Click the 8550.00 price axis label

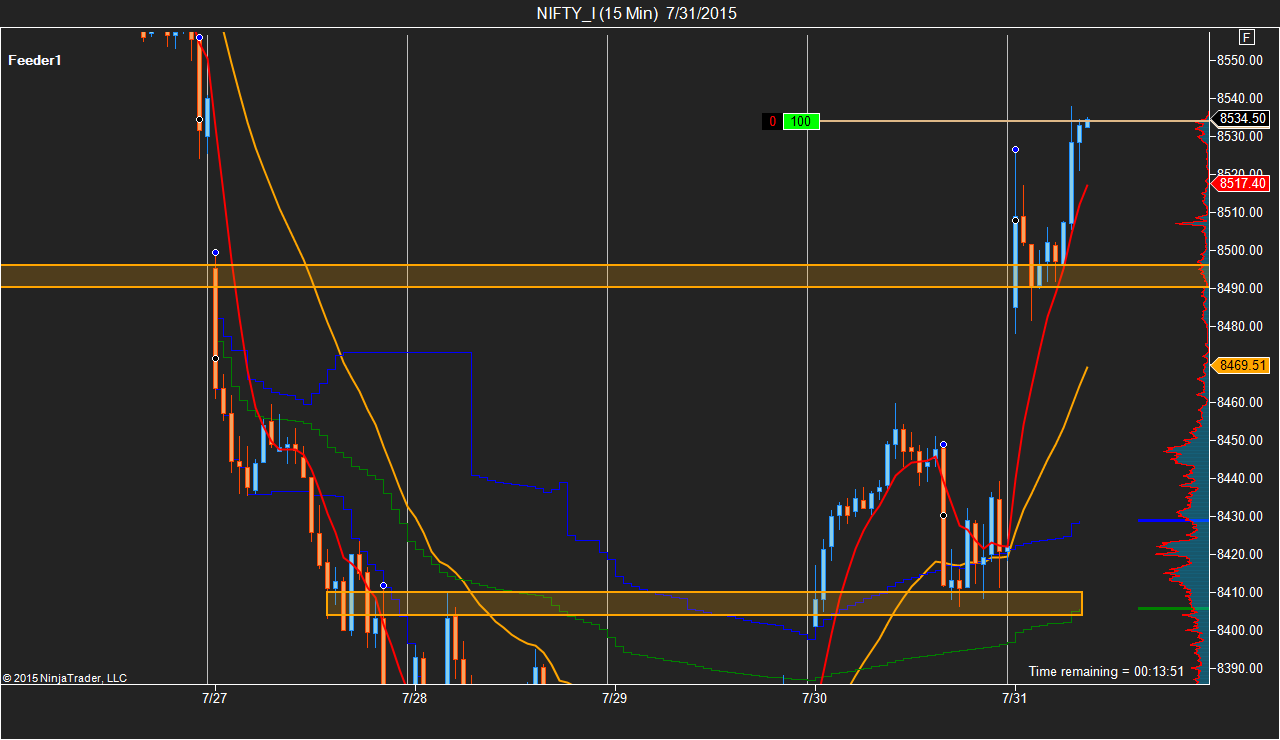(1241, 60)
